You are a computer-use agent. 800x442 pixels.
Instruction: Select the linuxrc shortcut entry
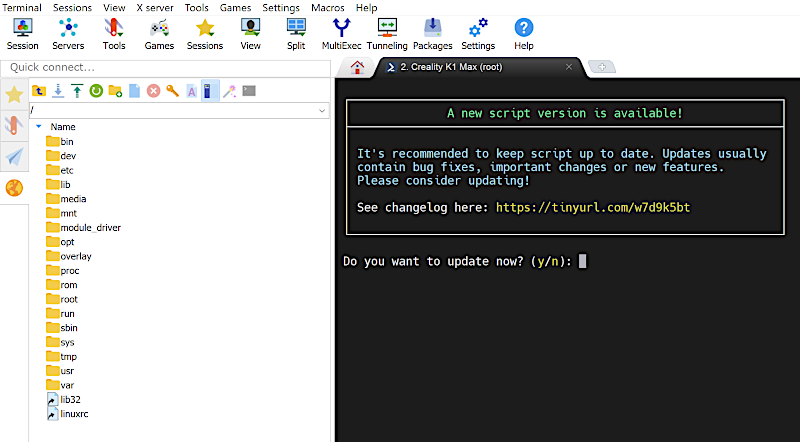67,413
